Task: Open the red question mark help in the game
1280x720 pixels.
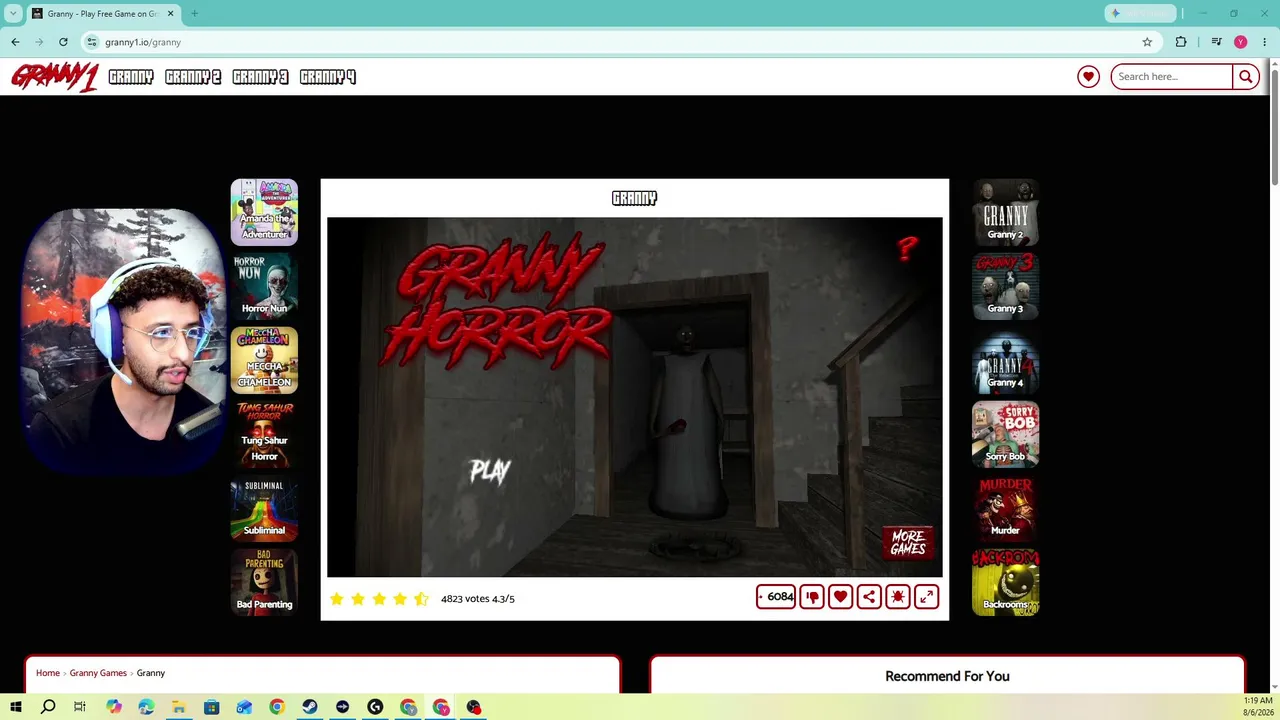Action: pos(907,249)
